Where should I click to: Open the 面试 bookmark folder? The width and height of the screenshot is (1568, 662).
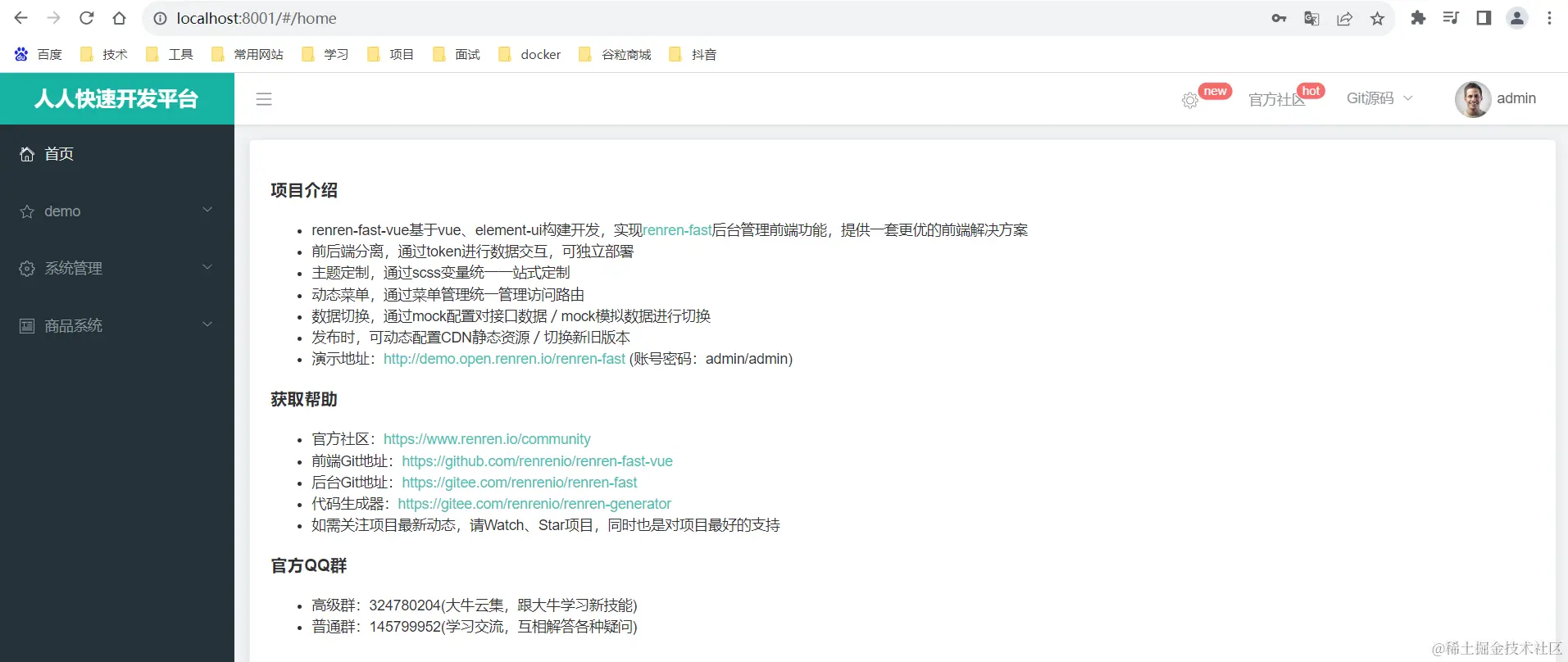point(457,54)
